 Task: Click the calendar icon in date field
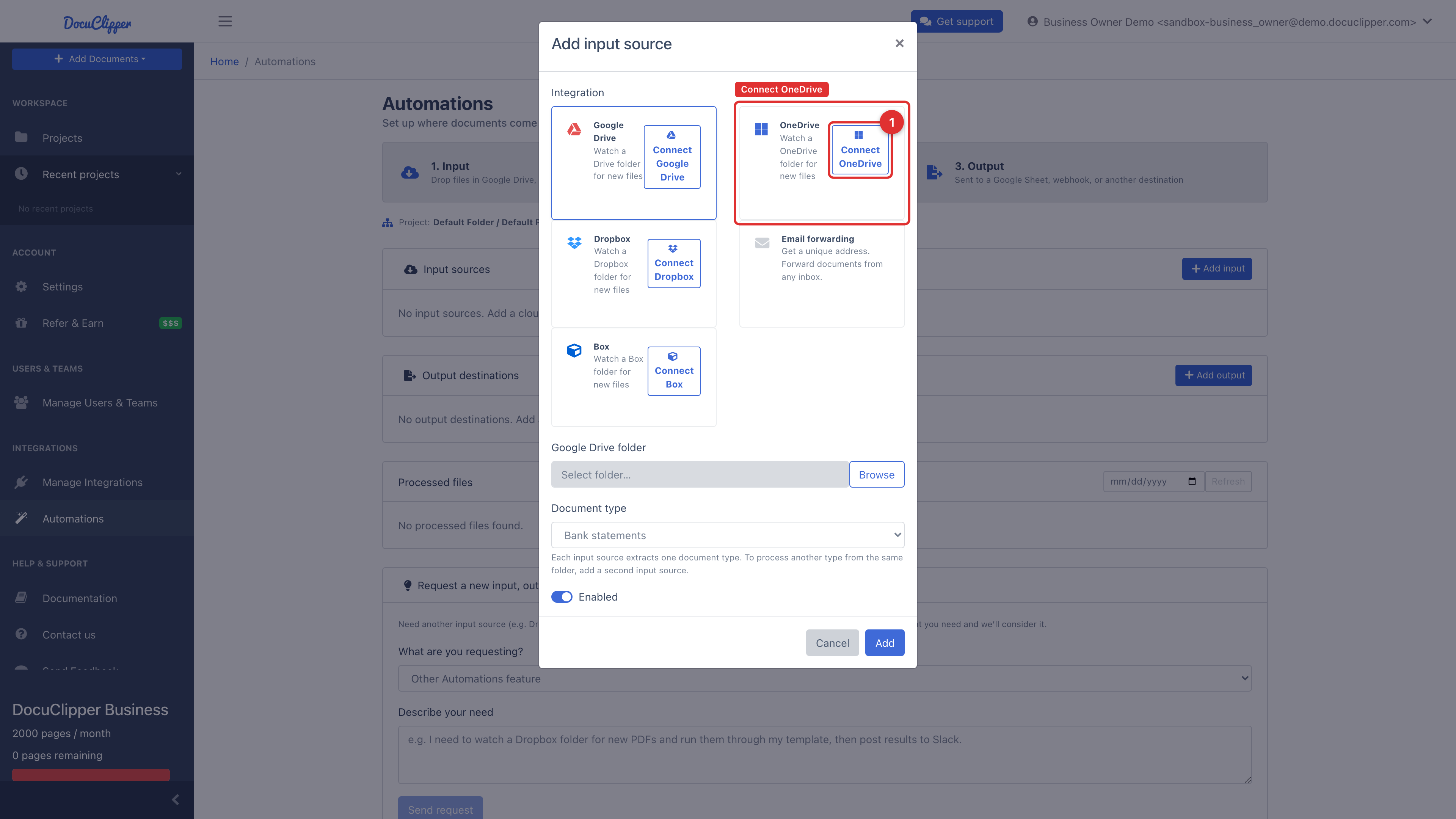(x=1192, y=482)
